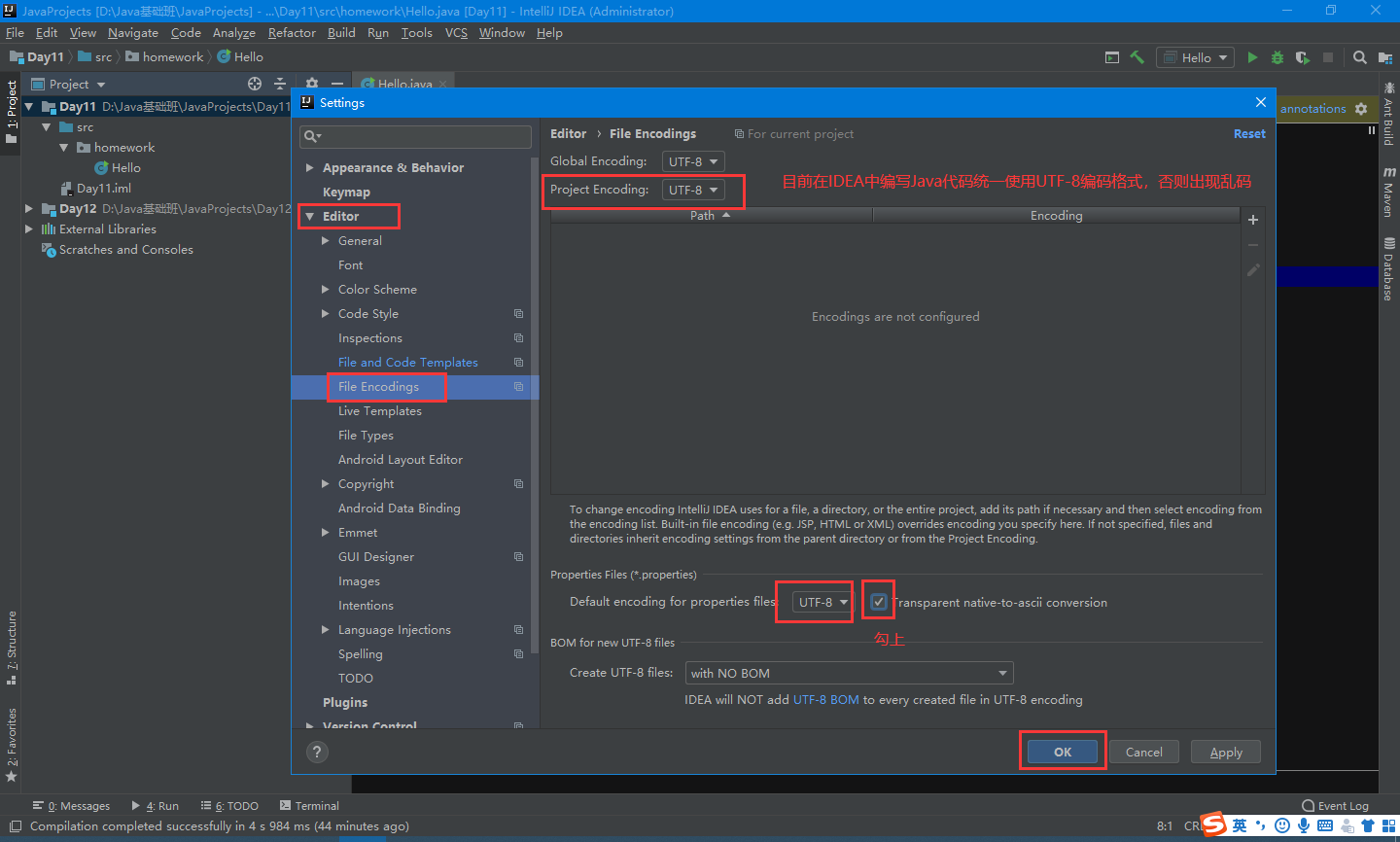Open the Analyze menu

tap(234, 32)
